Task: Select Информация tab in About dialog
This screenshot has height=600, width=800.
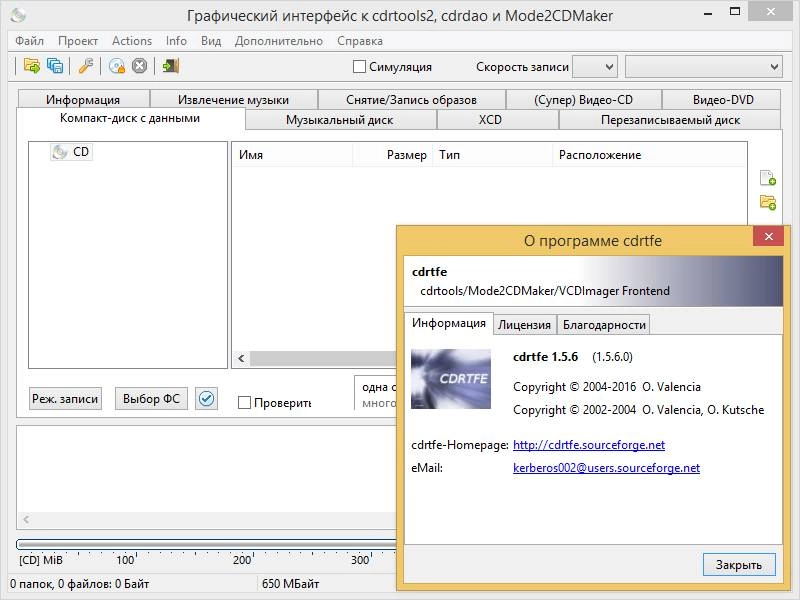Action: tap(449, 323)
